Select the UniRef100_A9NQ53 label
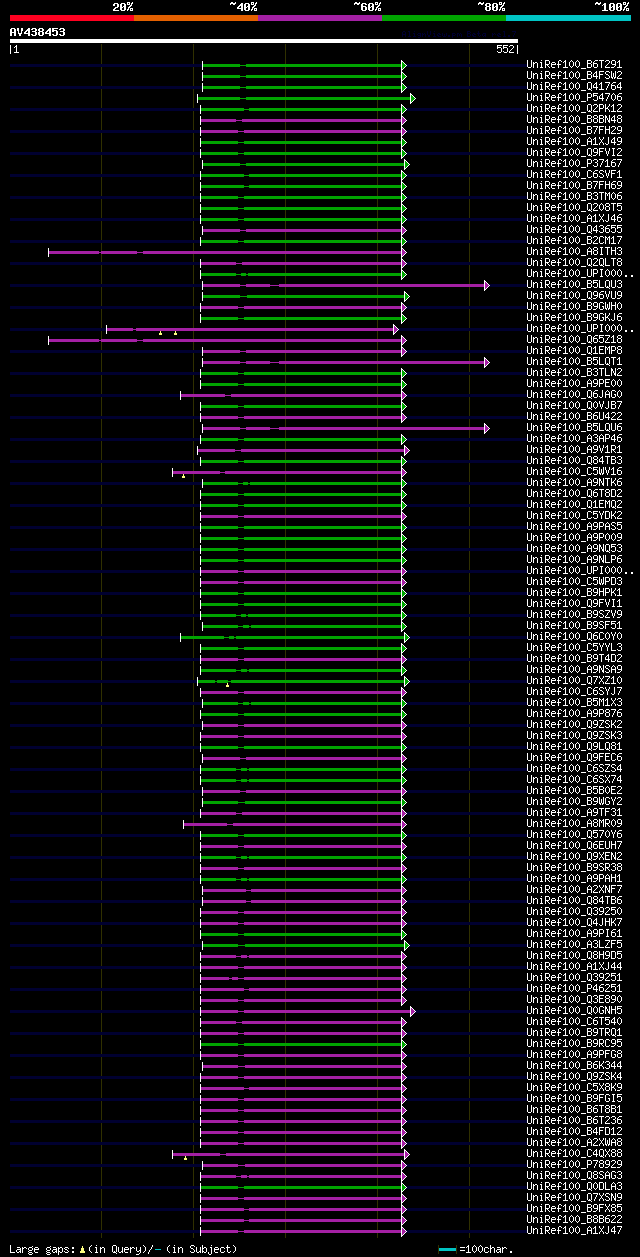This screenshot has height=1257, width=640. click(x=573, y=549)
